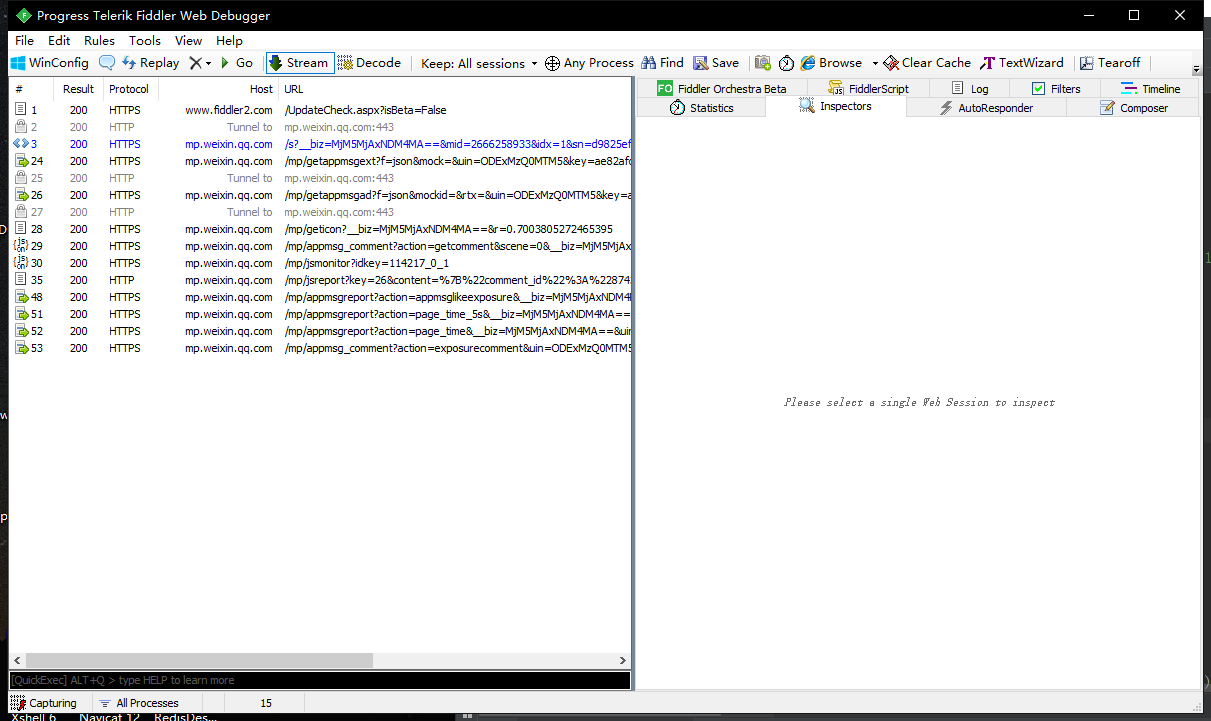Click the lock icon of session 27

coord(20,212)
